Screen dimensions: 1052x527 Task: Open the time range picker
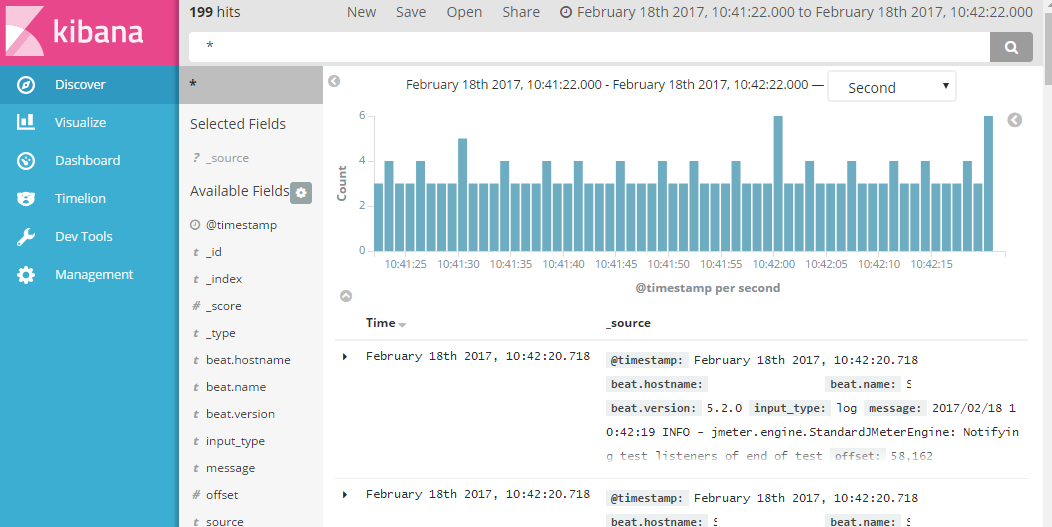[x=796, y=12]
